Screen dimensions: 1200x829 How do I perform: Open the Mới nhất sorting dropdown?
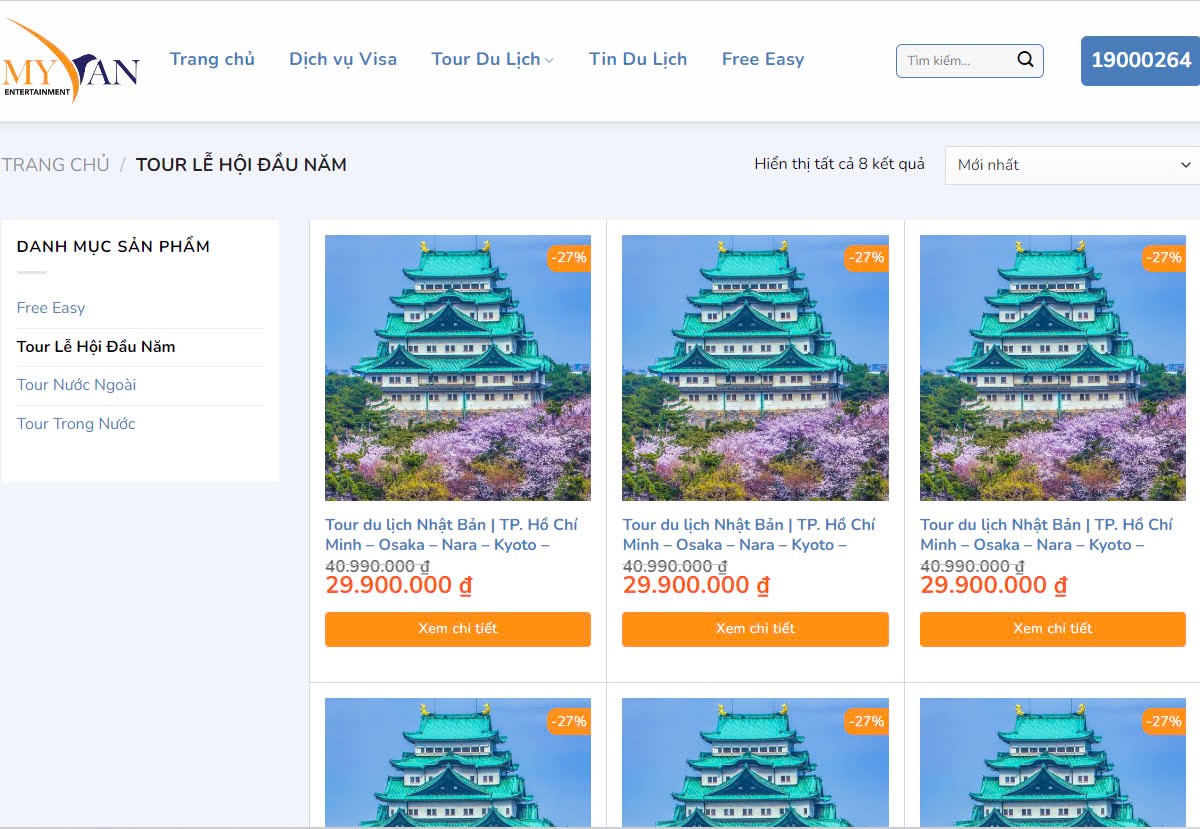pos(1072,165)
